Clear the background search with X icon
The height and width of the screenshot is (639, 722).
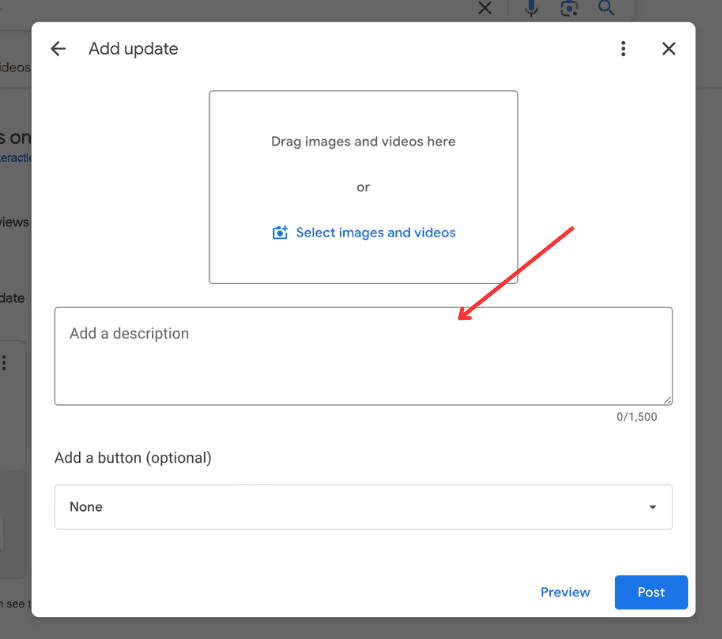coord(485,8)
